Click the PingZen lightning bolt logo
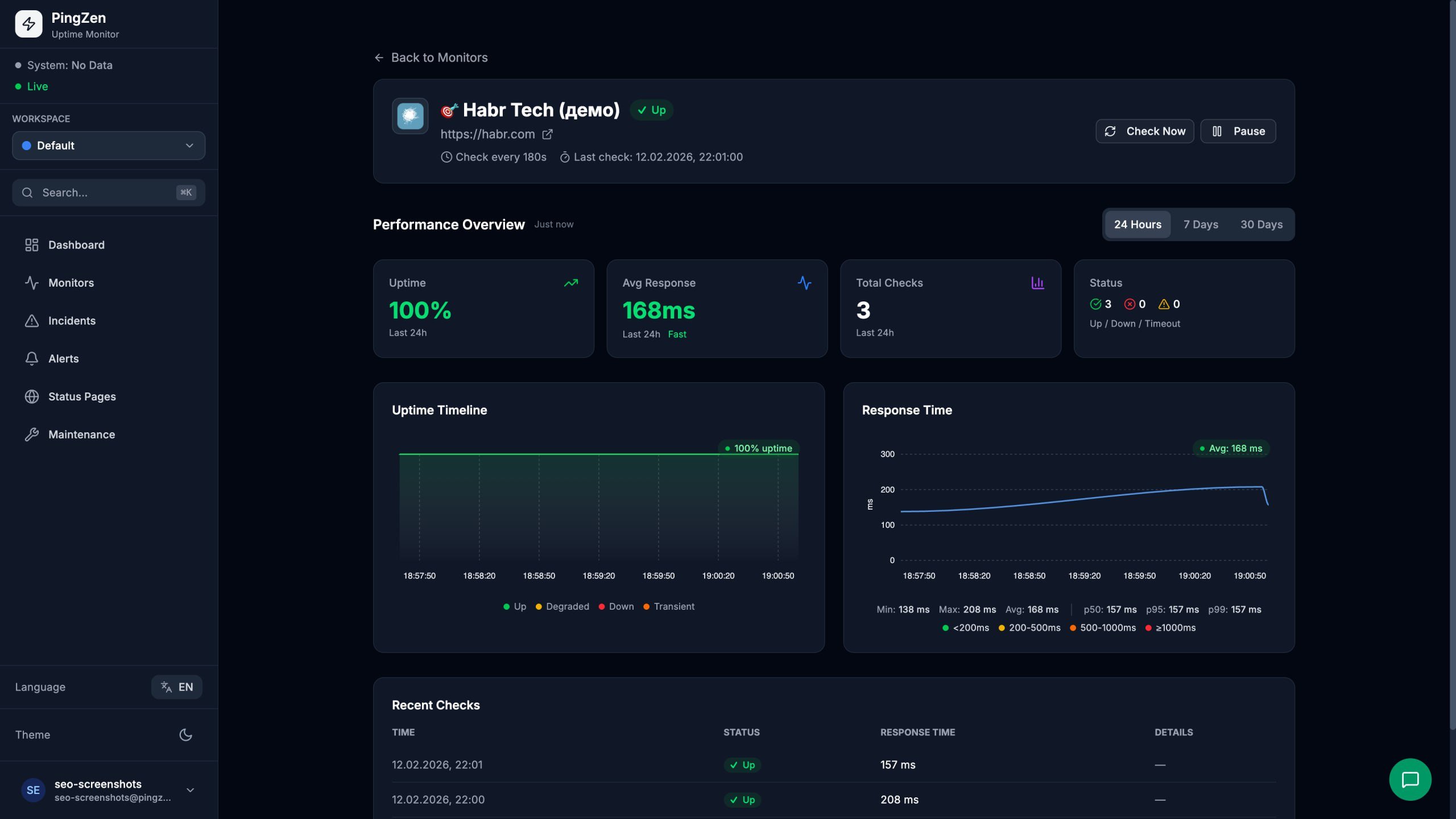 coord(28,24)
